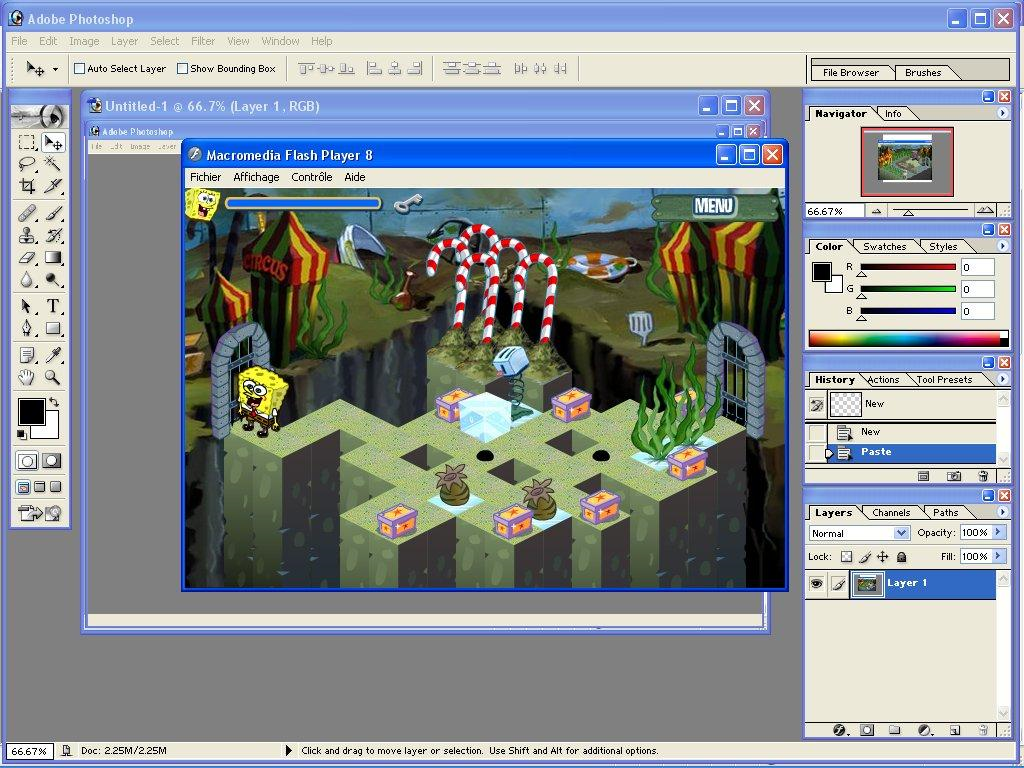Open the Fill slider arrow
This screenshot has height=768, width=1024.
coord(998,556)
